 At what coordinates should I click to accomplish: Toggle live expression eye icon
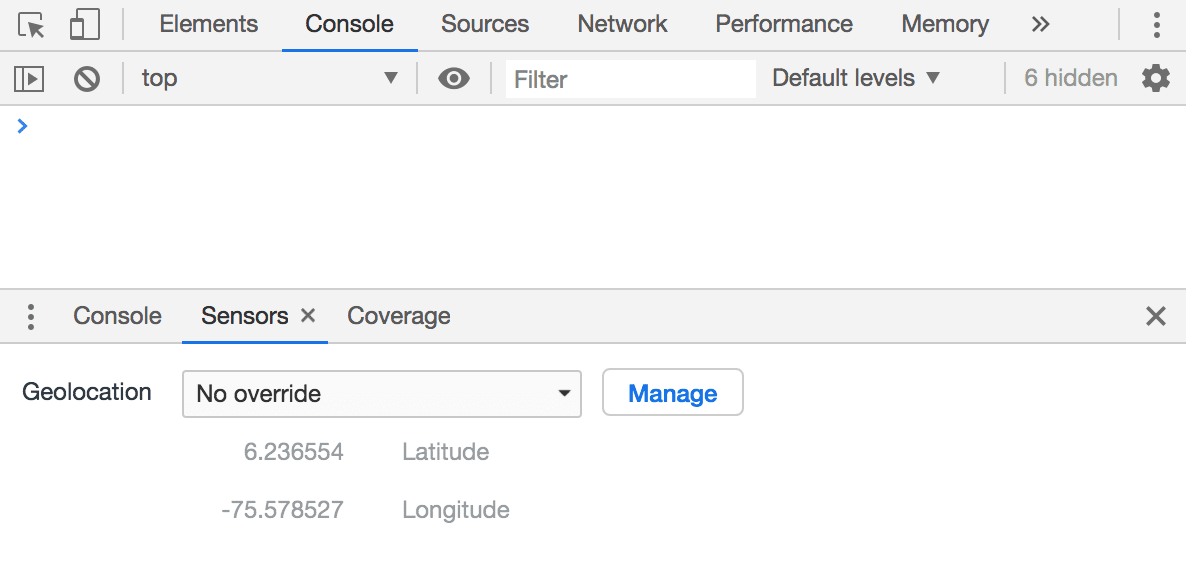pyautogui.click(x=454, y=78)
